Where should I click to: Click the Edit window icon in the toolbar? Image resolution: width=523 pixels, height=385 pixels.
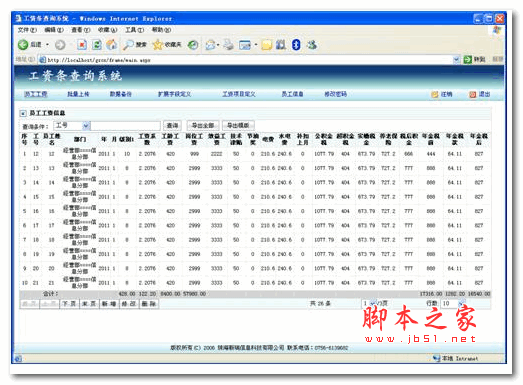click(245, 45)
